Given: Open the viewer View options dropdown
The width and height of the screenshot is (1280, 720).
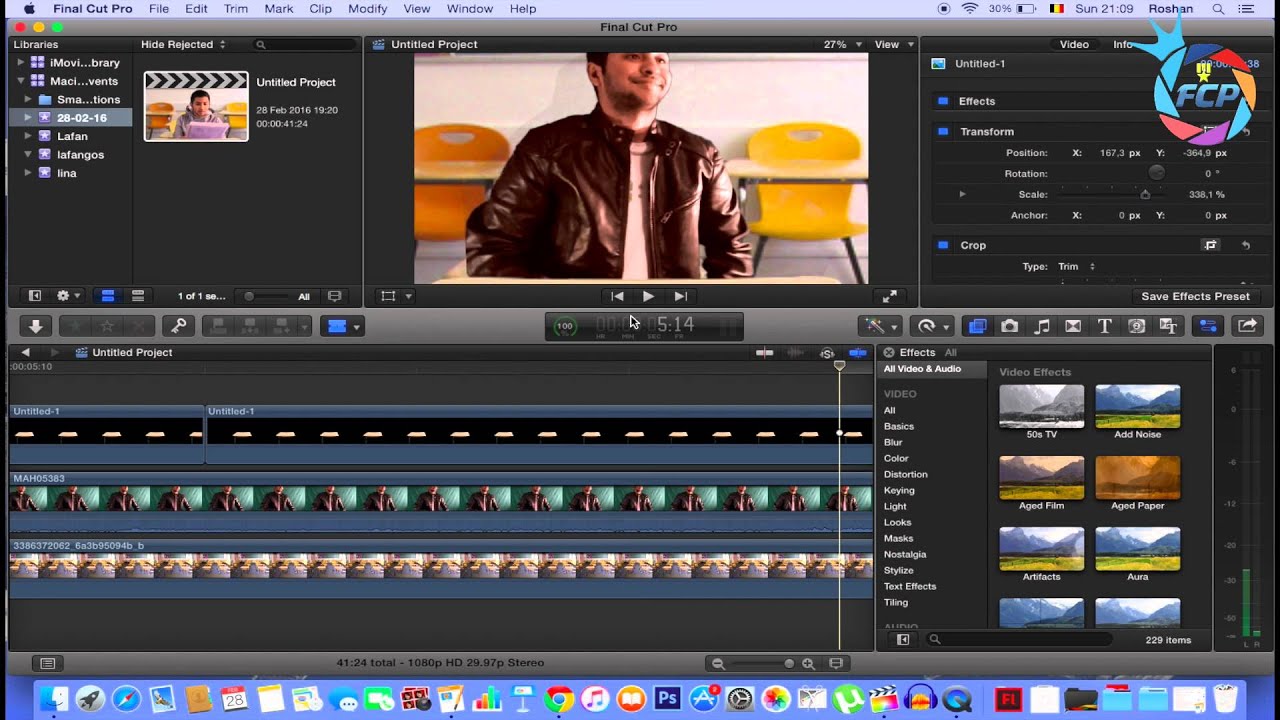Looking at the screenshot, I should [x=894, y=44].
